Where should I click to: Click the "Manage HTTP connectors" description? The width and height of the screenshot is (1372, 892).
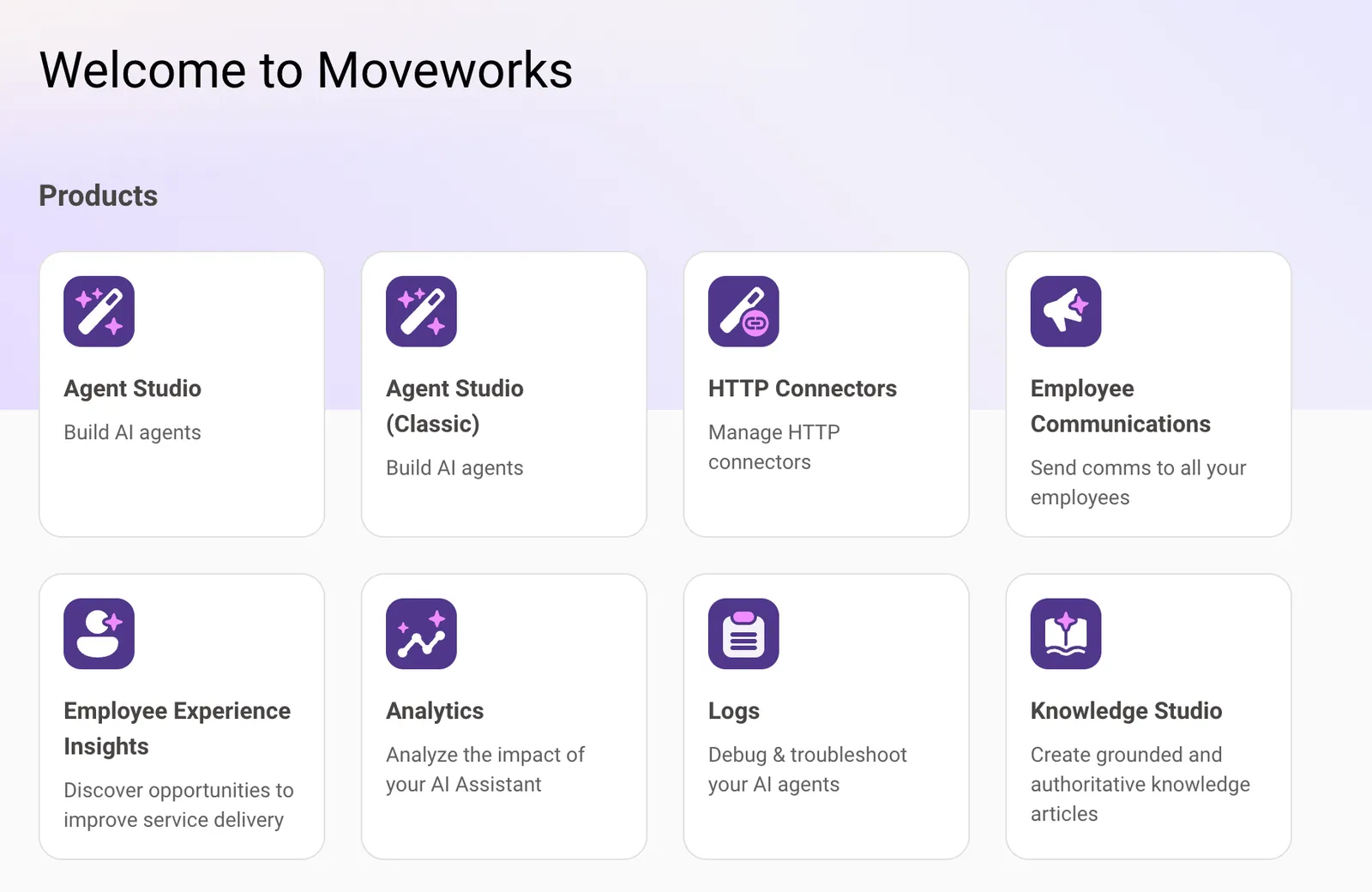(x=774, y=447)
